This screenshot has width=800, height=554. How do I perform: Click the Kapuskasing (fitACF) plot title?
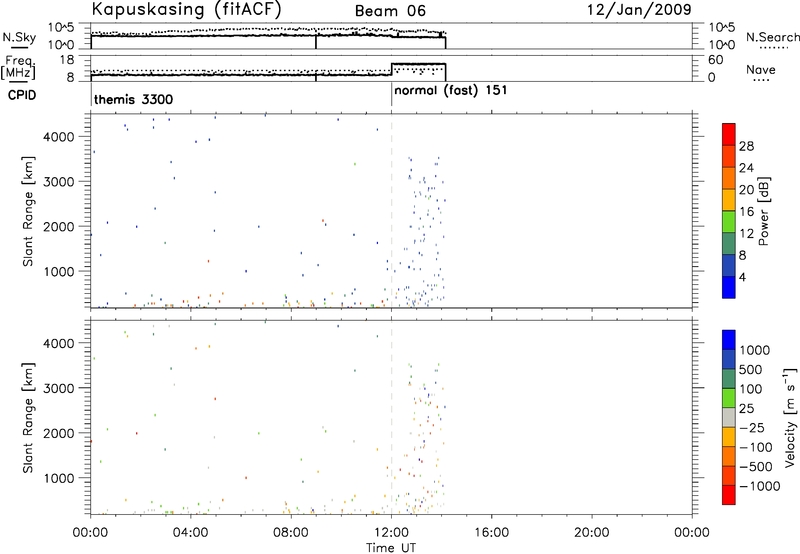[x=186, y=9]
